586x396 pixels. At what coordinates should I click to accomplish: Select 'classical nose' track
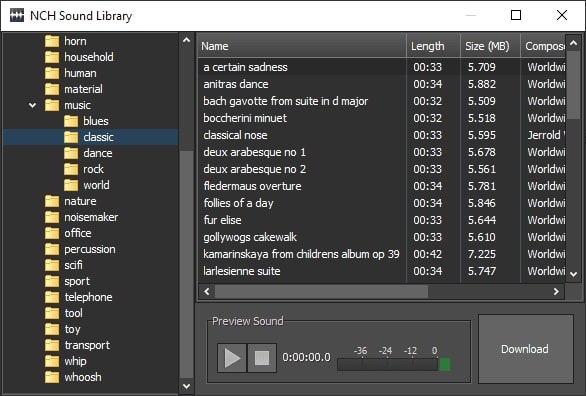point(381,135)
